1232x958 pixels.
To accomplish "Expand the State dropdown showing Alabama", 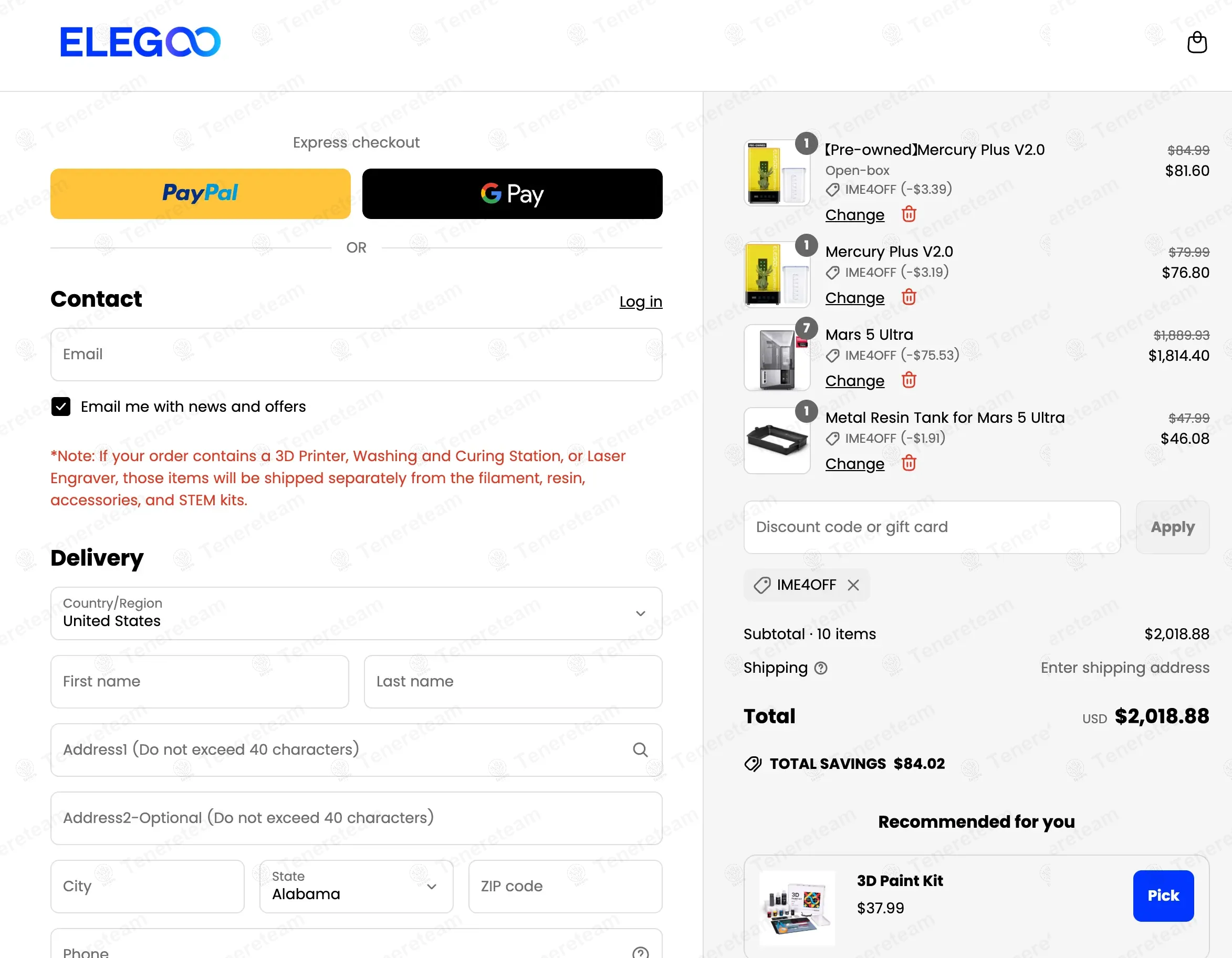I will click(356, 886).
